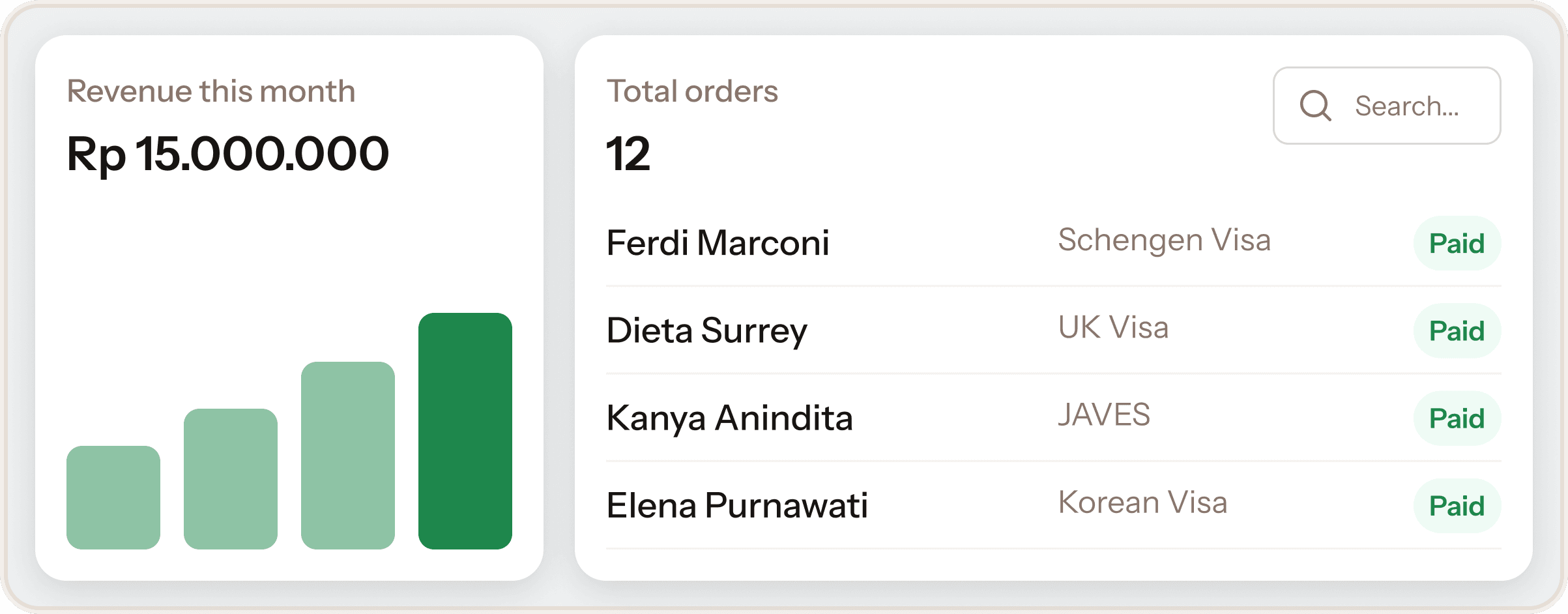Click the shortest light green revenue bar

[113, 497]
